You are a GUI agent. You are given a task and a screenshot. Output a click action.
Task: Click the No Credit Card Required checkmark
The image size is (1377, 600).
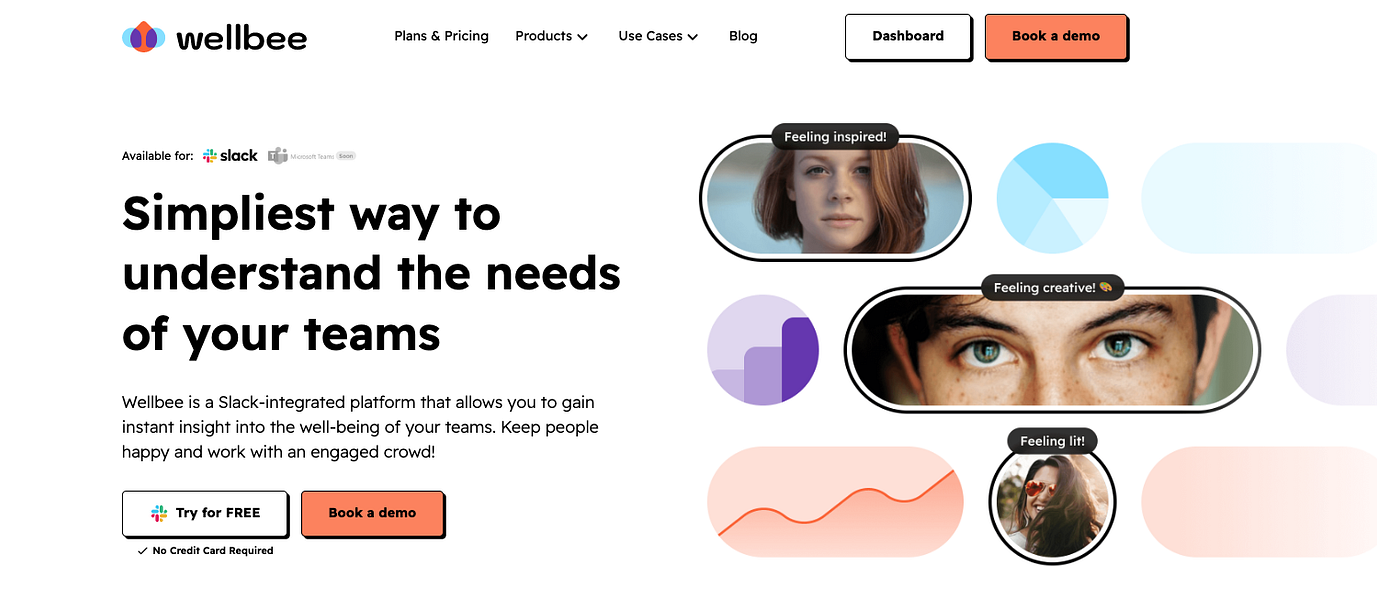[143, 551]
